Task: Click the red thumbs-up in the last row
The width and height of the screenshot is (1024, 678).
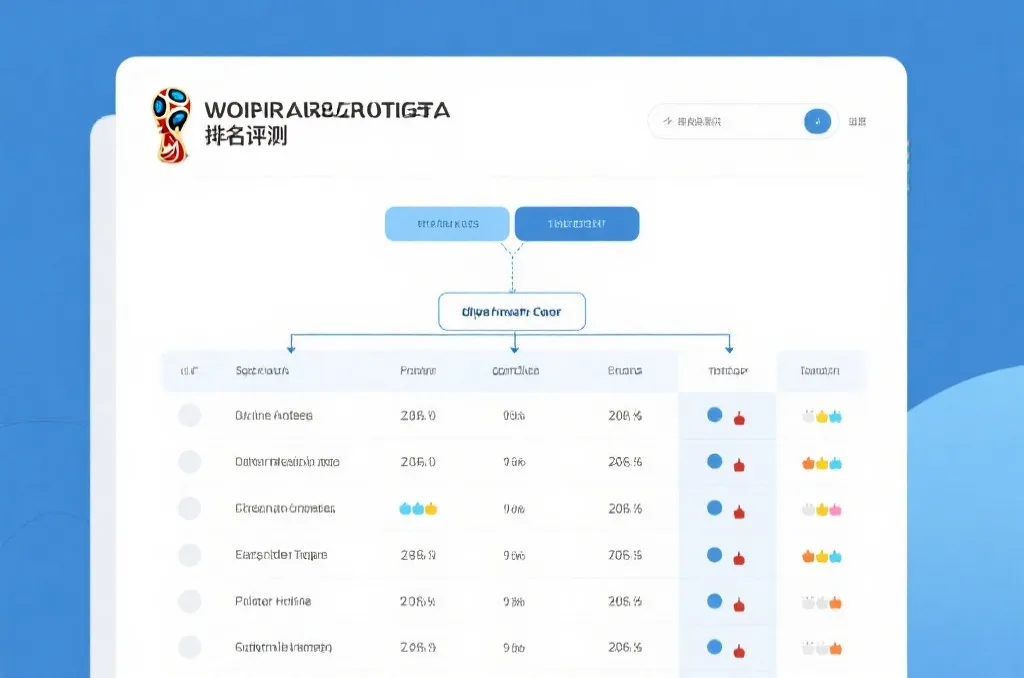Action: click(739, 651)
